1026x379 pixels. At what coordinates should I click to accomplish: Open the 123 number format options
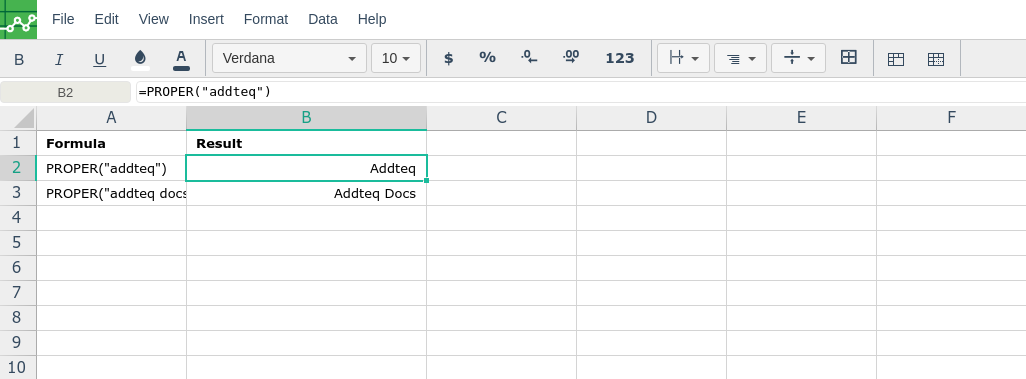[x=620, y=58]
